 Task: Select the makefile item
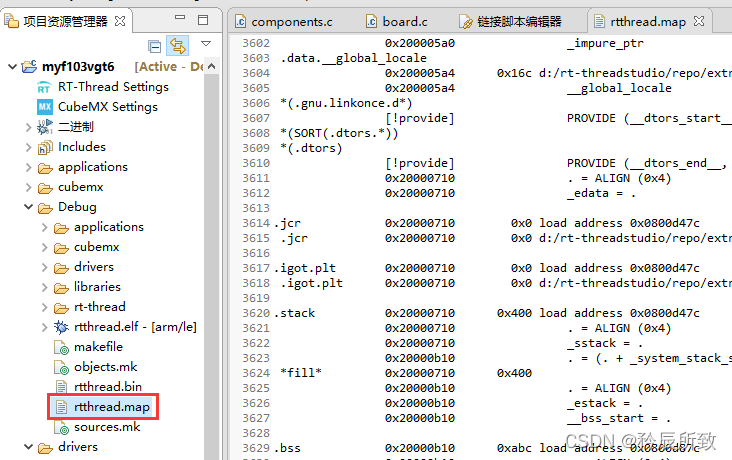98,347
